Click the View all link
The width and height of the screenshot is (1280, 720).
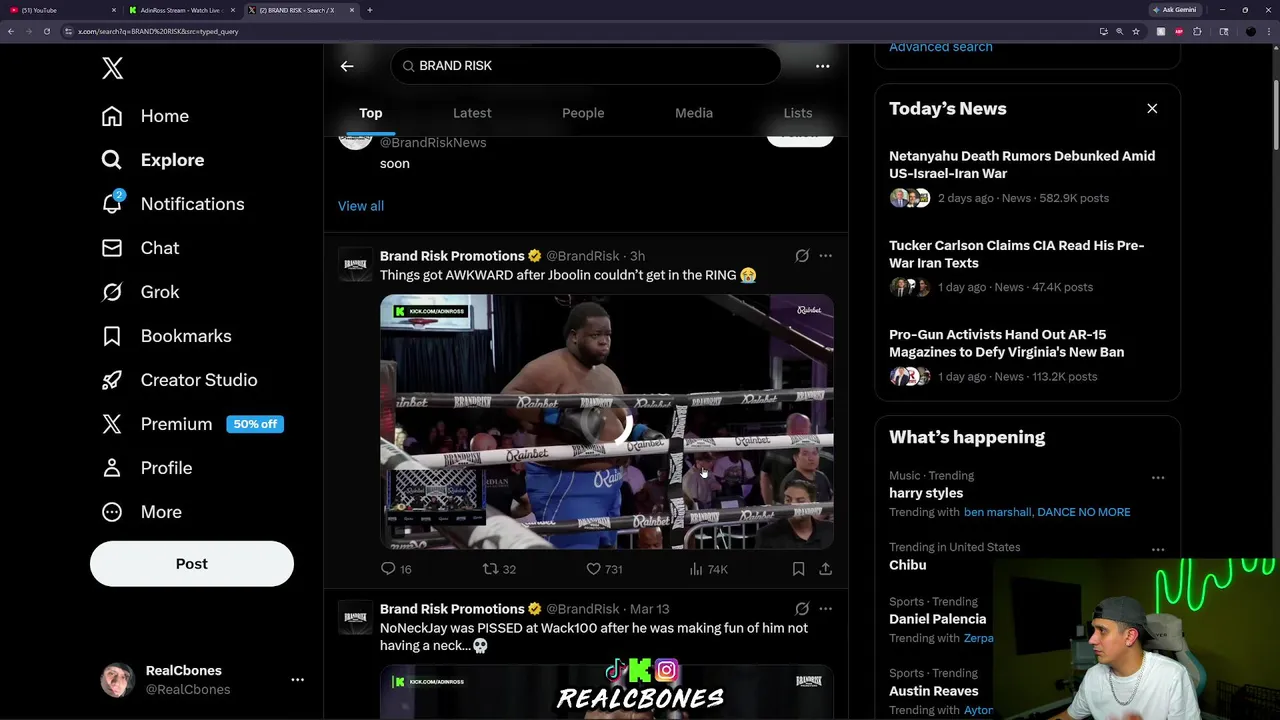tap(361, 206)
